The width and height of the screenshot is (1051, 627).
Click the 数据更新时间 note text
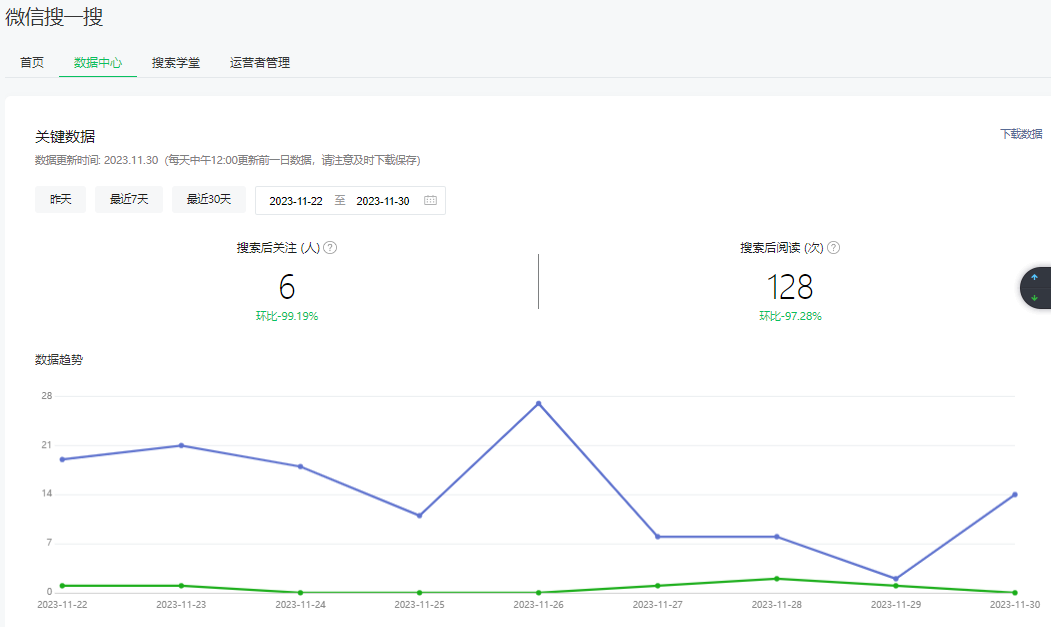click(x=228, y=160)
